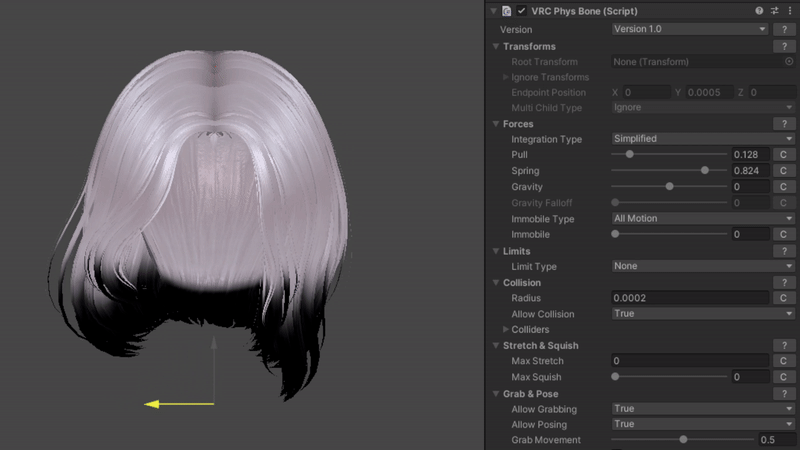Click the C curve button for Pull
The height and width of the screenshot is (450, 800).
pyautogui.click(x=785, y=155)
